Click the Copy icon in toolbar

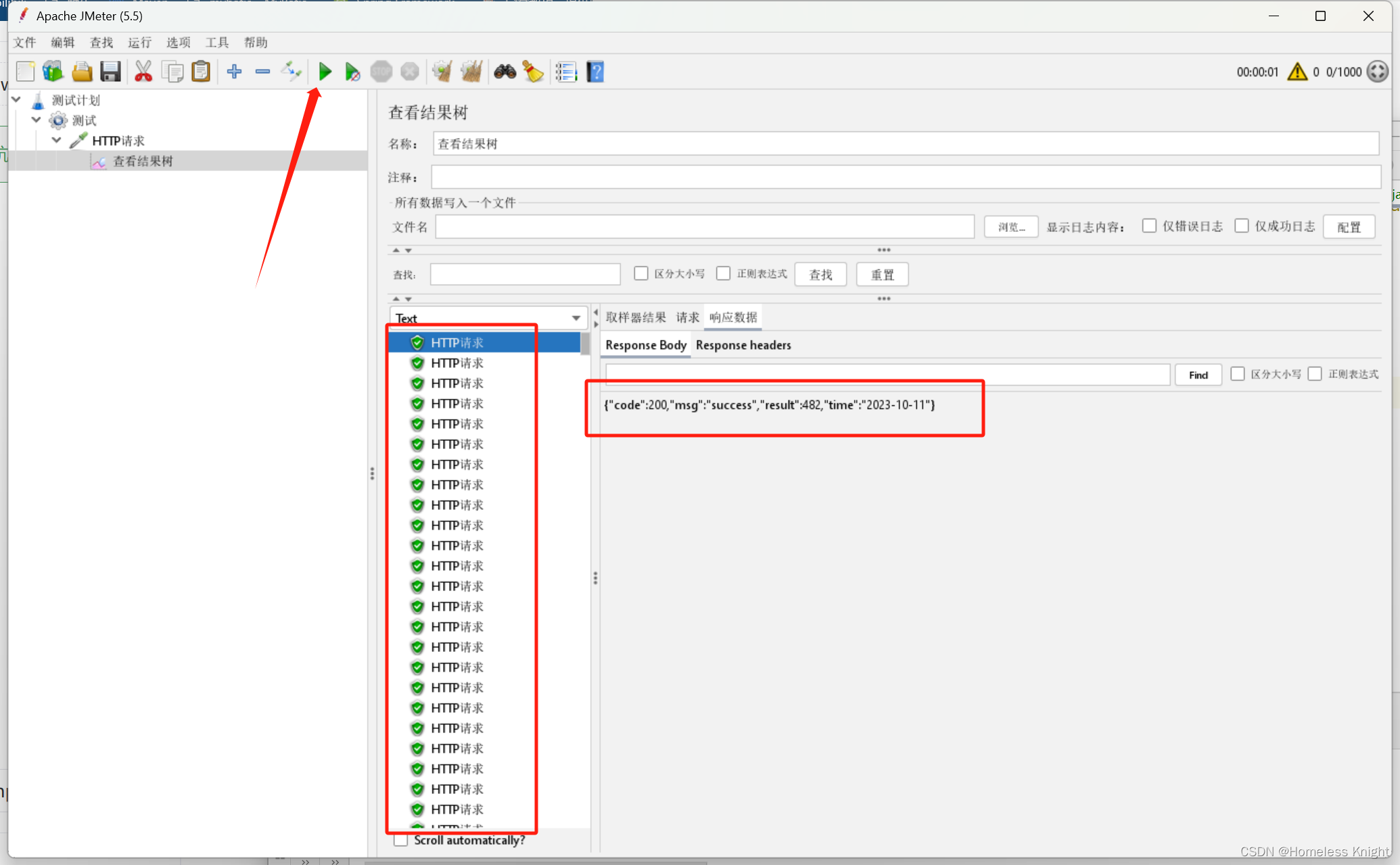tap(172, 72)
